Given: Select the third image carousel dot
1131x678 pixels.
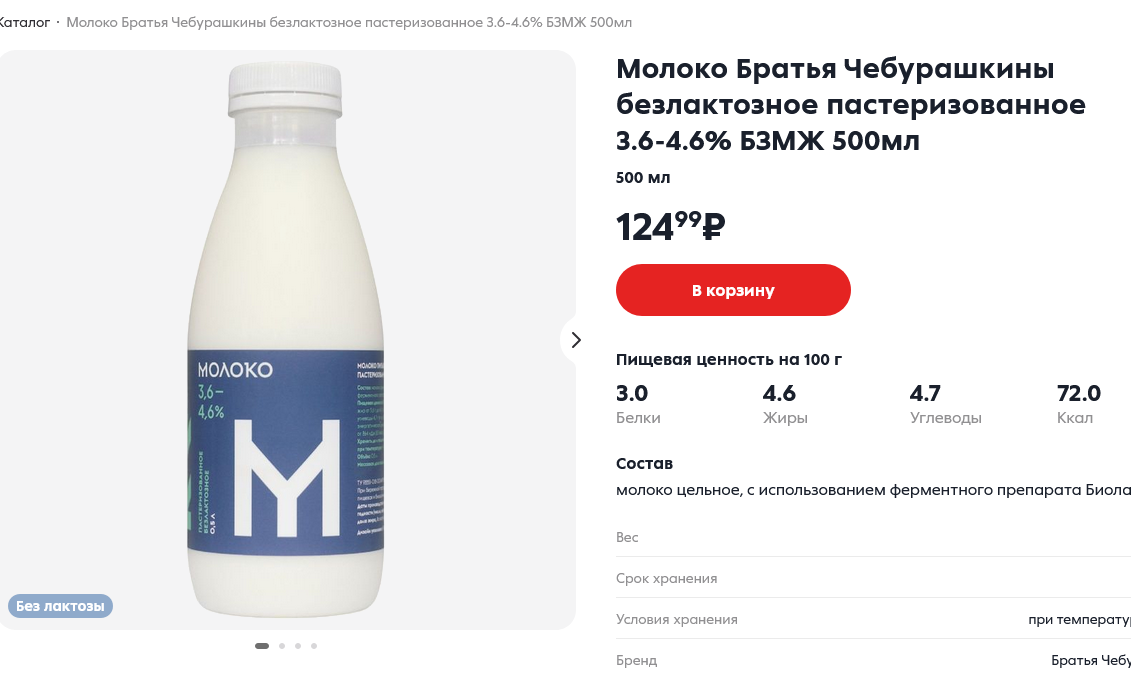Looking at the screenshot, I should pyautogui.click(x=298, y=646).
